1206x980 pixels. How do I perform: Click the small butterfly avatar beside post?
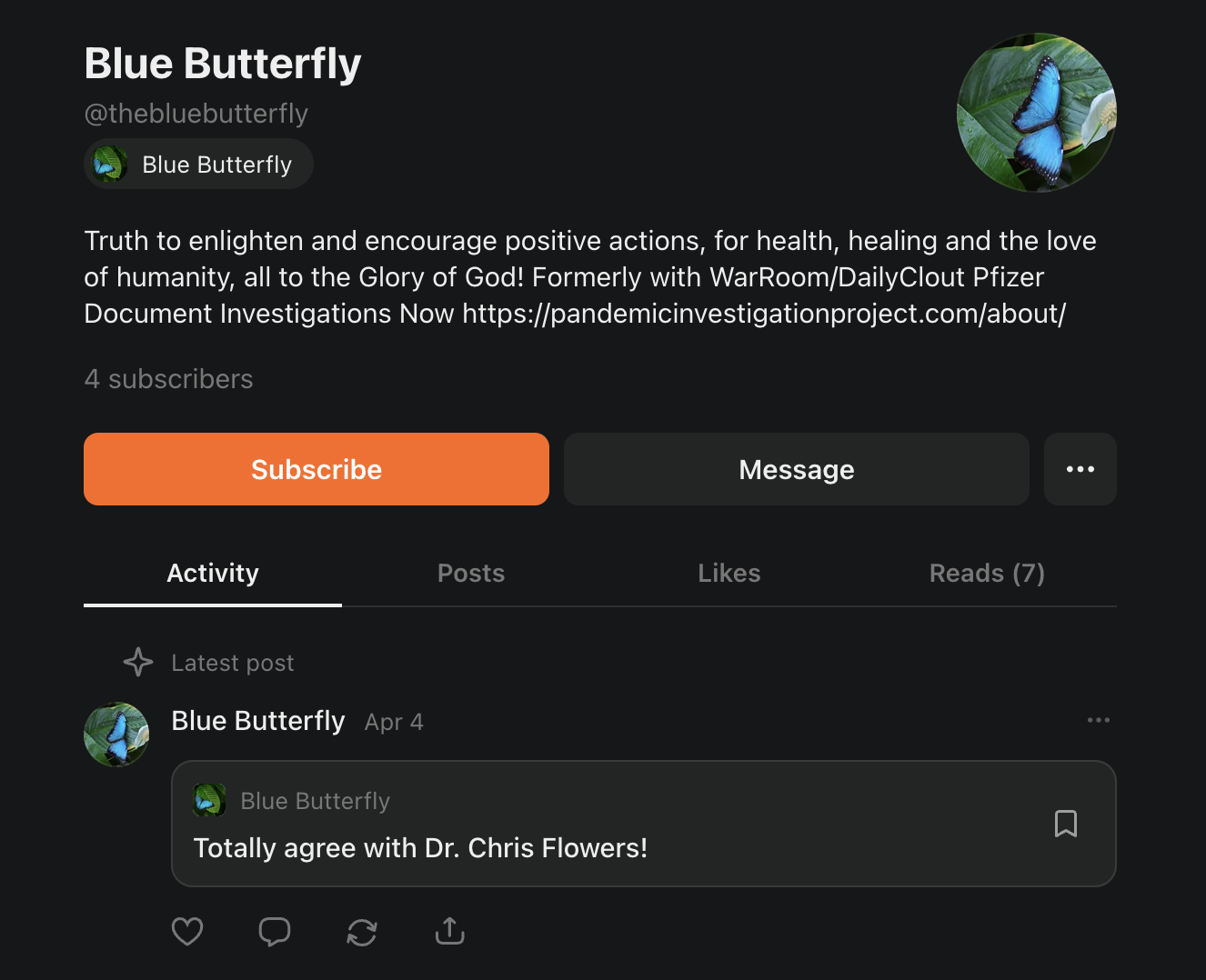[x=116, y=735]
